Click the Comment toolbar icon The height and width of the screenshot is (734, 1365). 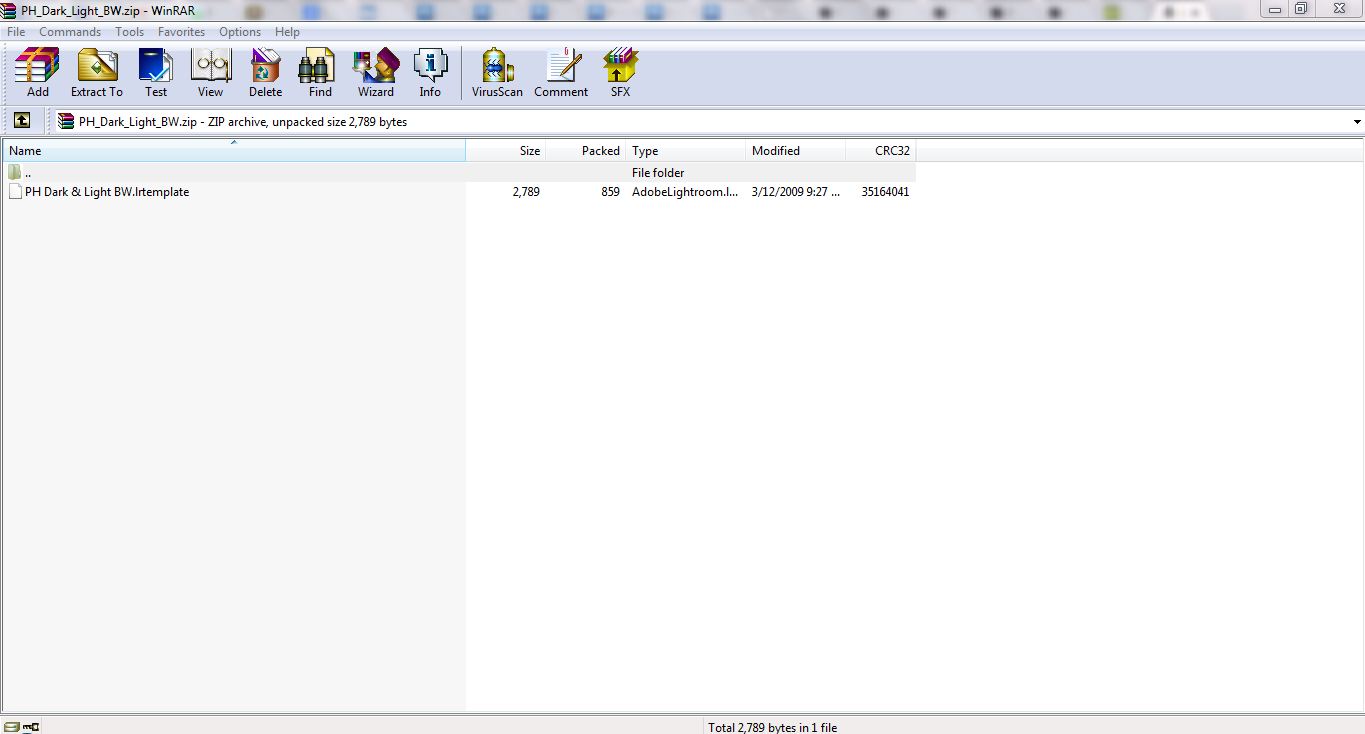(561, 73)
